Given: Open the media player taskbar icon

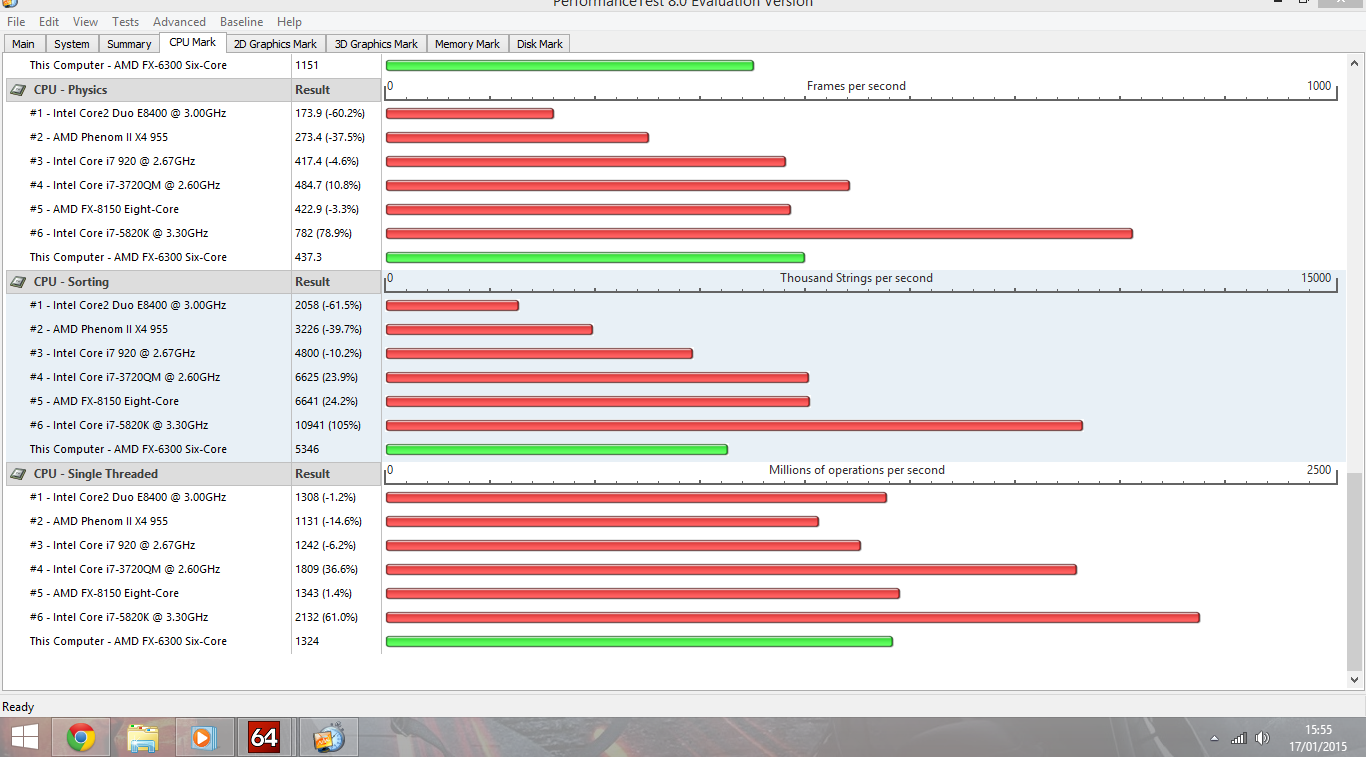Looking at the screenshot, I should tap(204, 738).
